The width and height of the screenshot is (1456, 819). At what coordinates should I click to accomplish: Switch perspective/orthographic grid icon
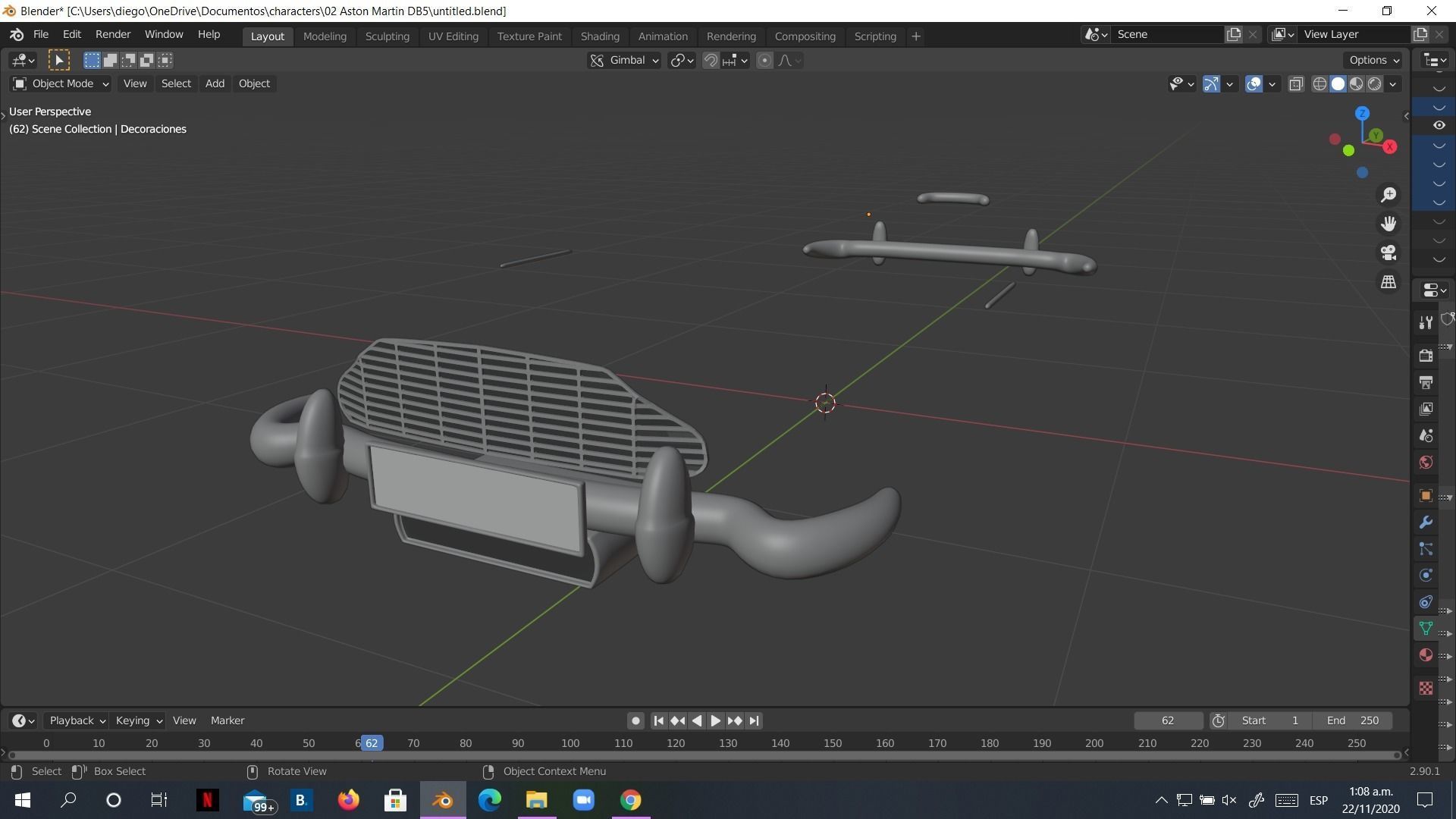tap(1389, 281)
